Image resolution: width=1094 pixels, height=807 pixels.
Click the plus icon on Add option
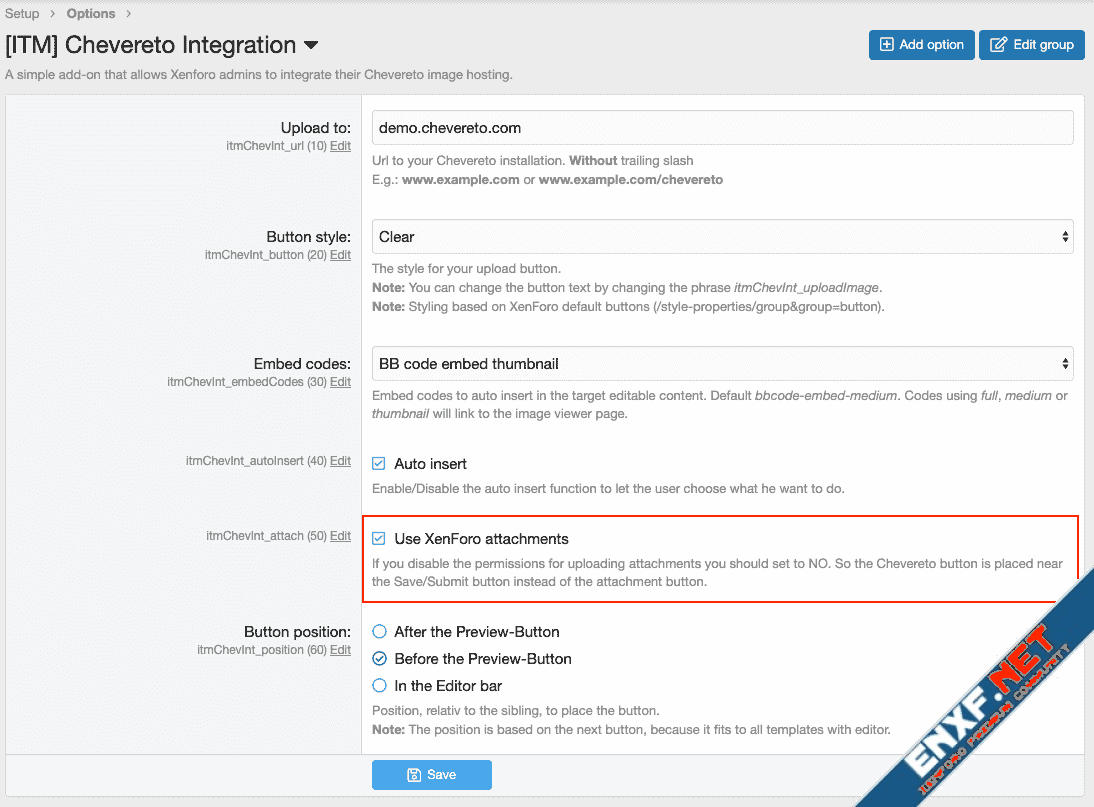coord(886,45)
